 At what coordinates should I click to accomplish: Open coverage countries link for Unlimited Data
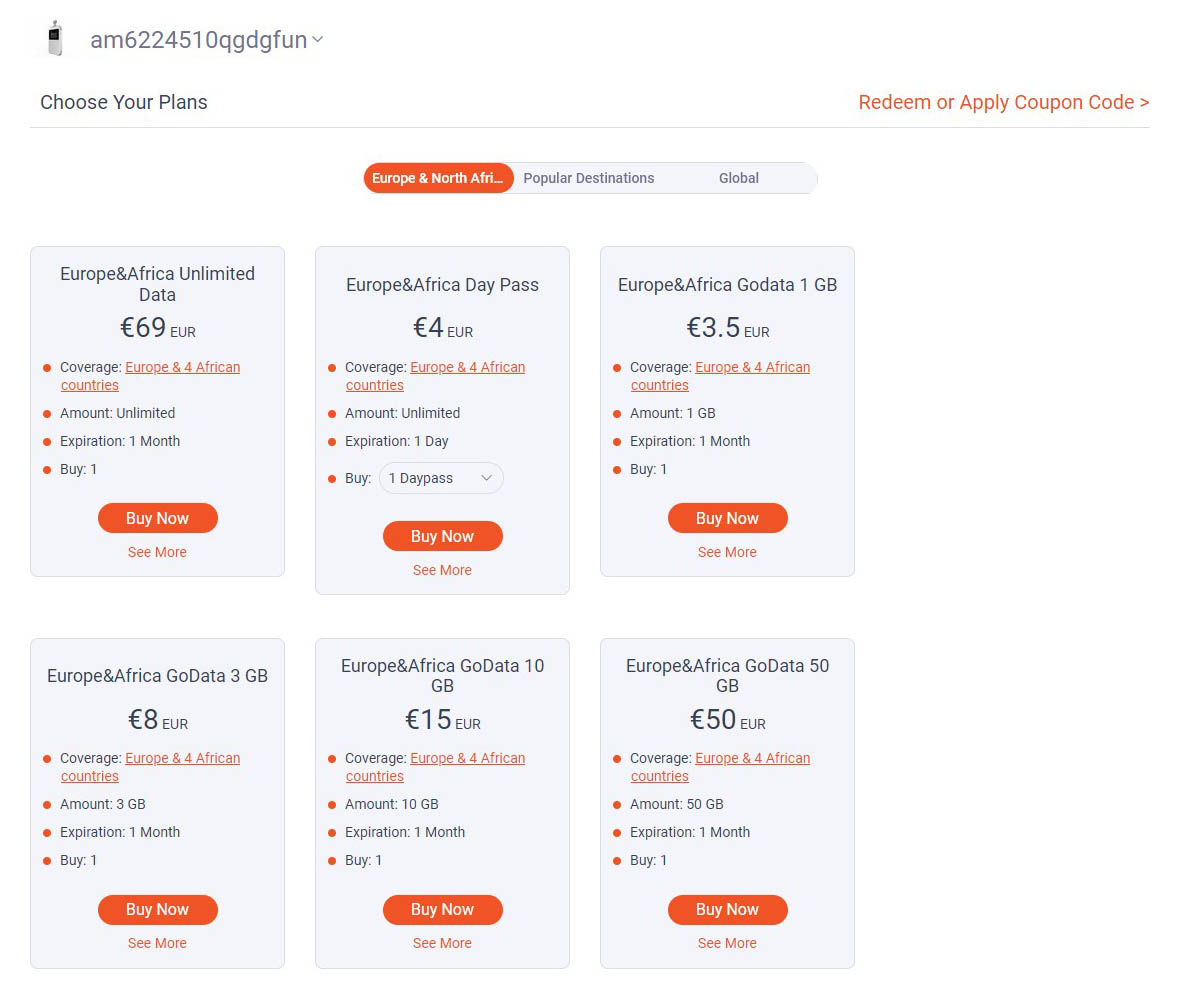pos(151,376)
